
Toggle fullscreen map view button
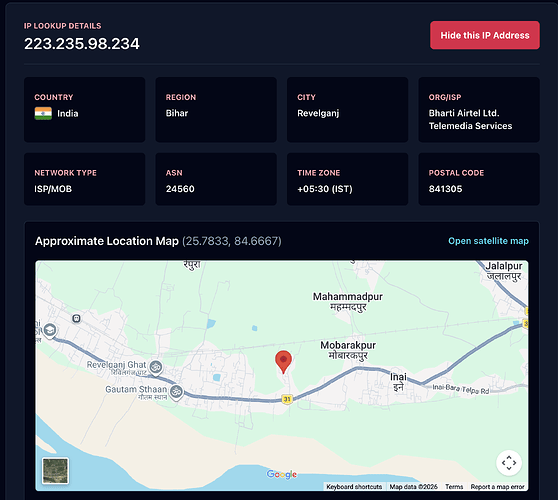coord(509,463)
